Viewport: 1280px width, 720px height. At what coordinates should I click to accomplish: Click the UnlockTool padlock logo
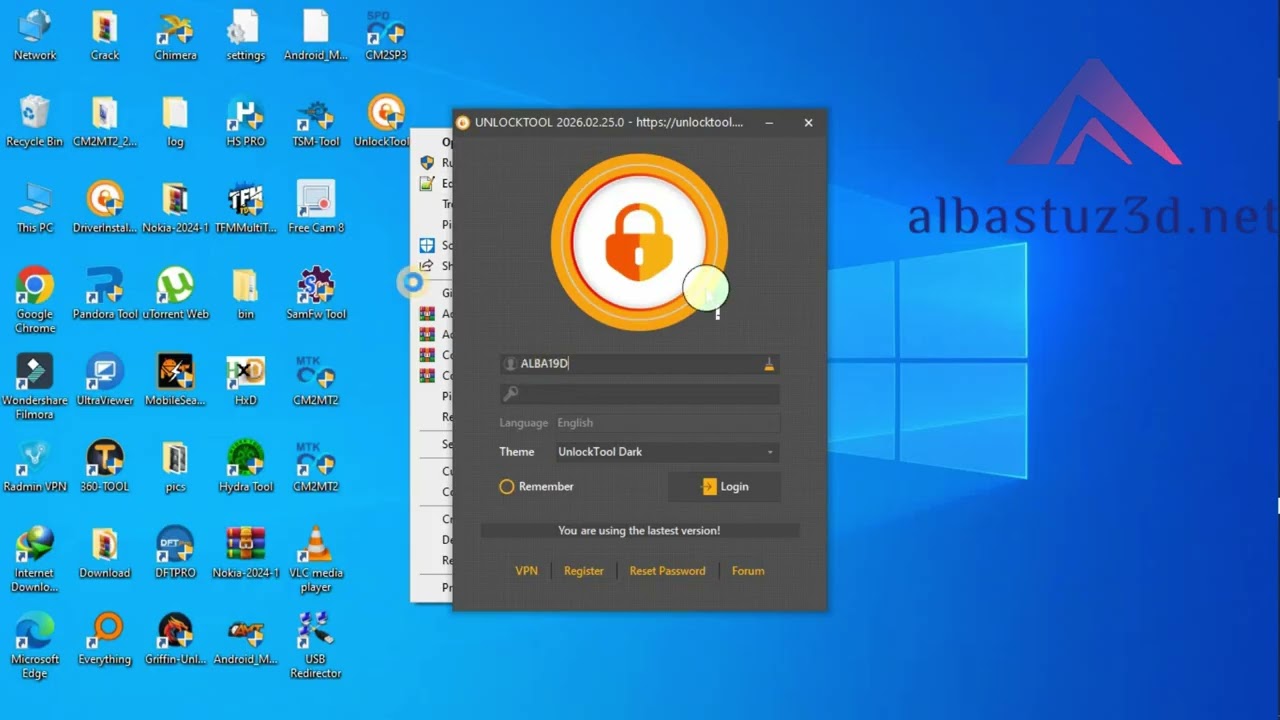pos(640,242)
